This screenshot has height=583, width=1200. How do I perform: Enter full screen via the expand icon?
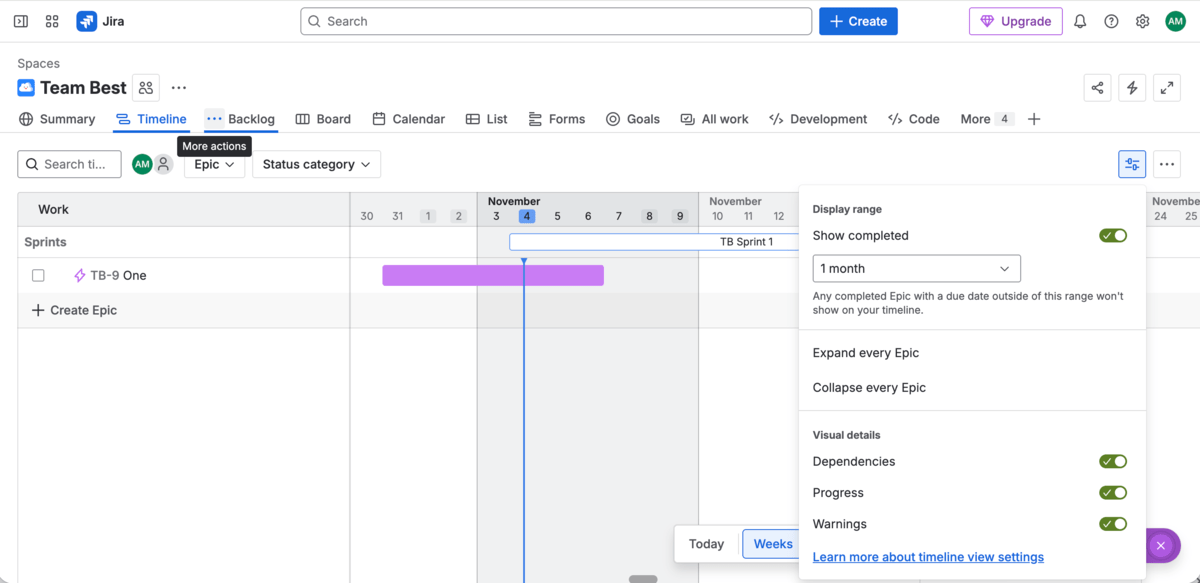(x=1166, y=87)
